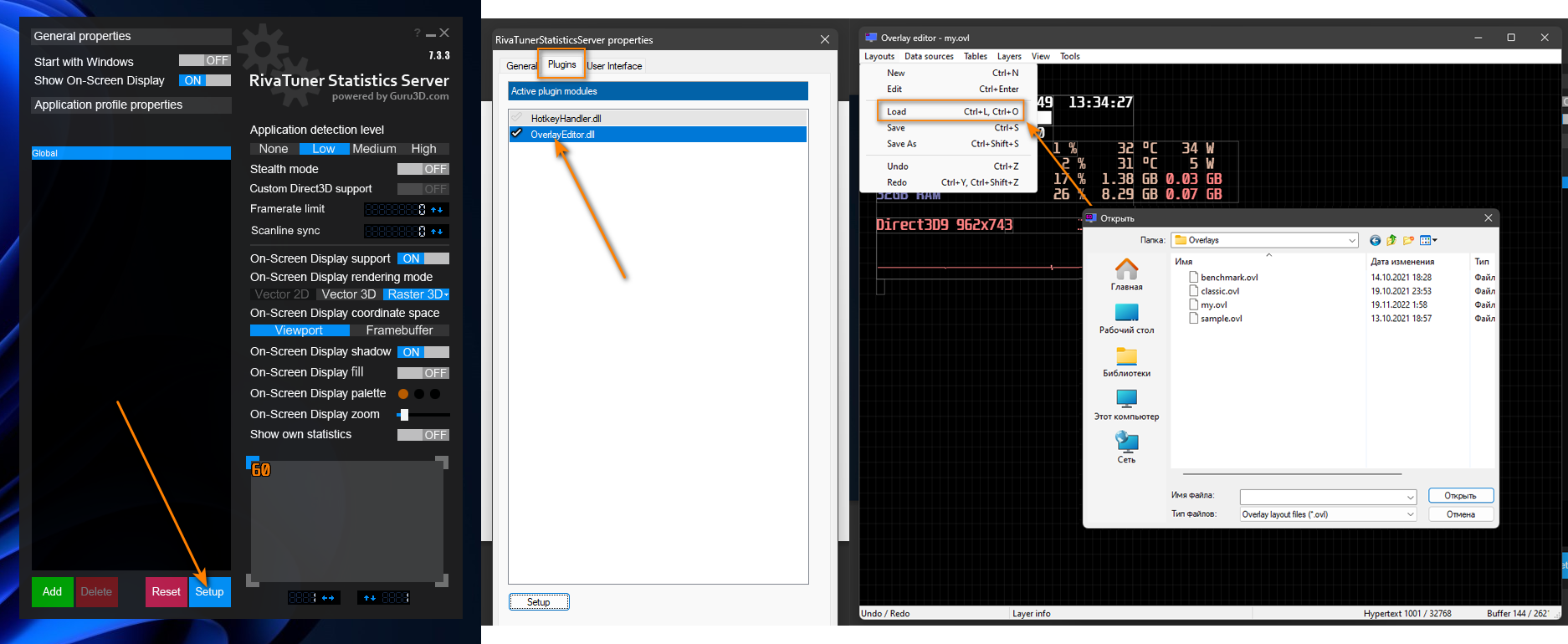Viewport: 1568px width, 644px height.
Task: Open the Рабочий стол location
Action: click(x=1126, y=318)
